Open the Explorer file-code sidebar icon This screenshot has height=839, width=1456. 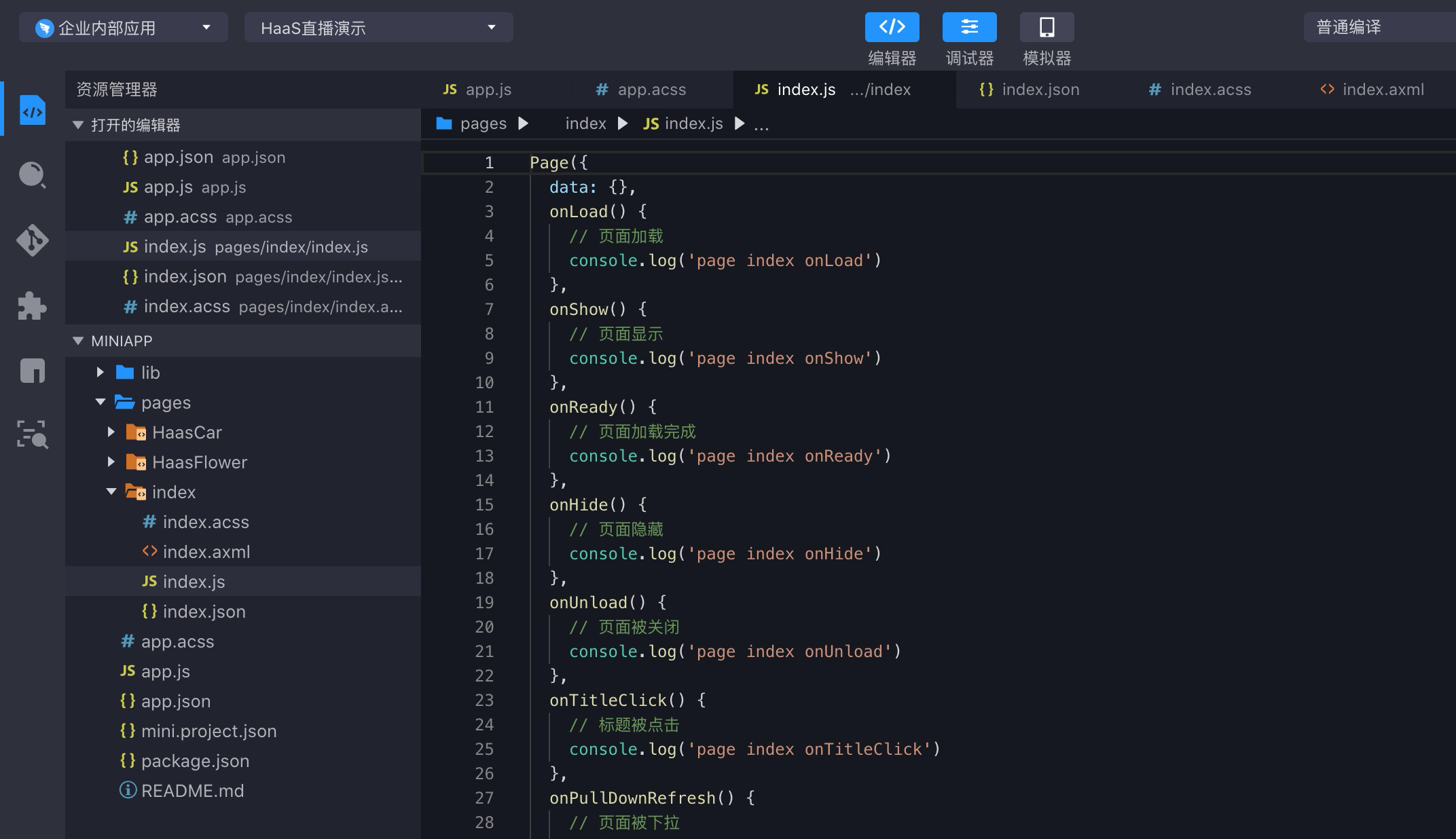pos(32,111)
